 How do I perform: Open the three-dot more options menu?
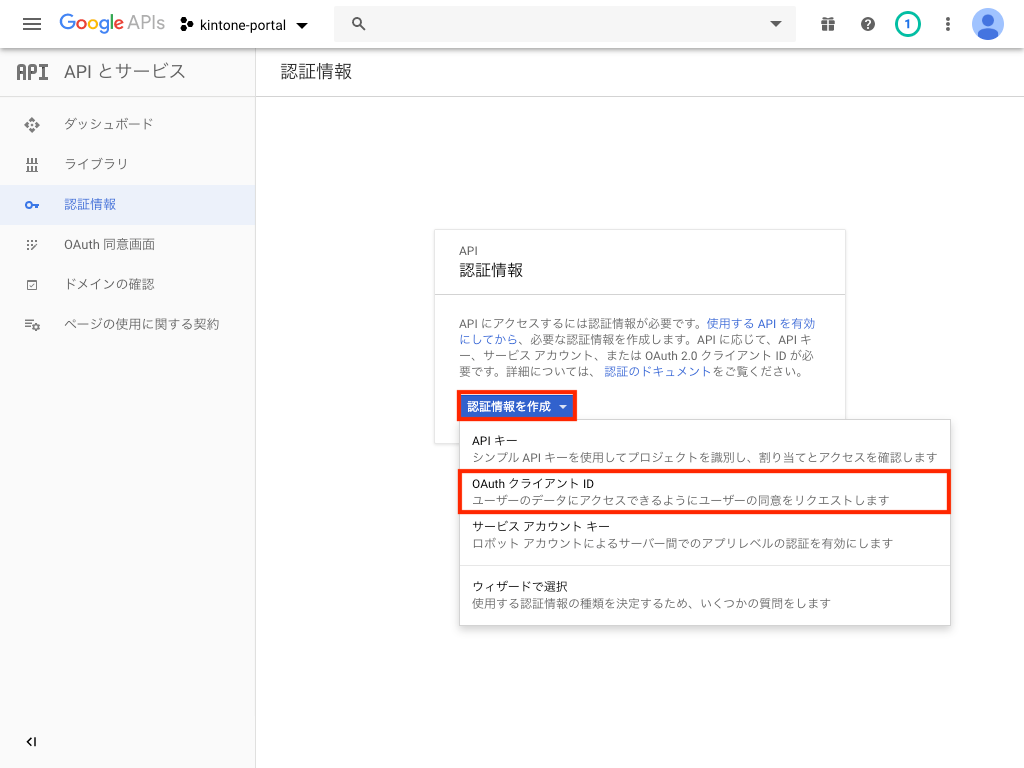click(x=948, y=24)
